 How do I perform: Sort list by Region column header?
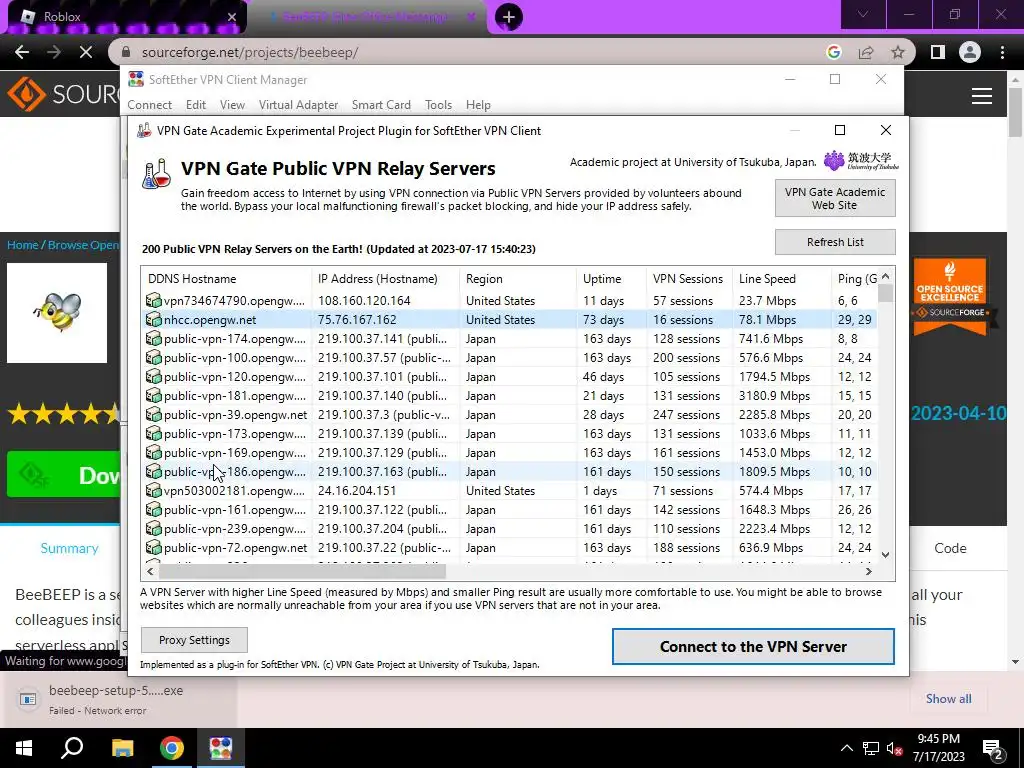click(x=518, y=279)
